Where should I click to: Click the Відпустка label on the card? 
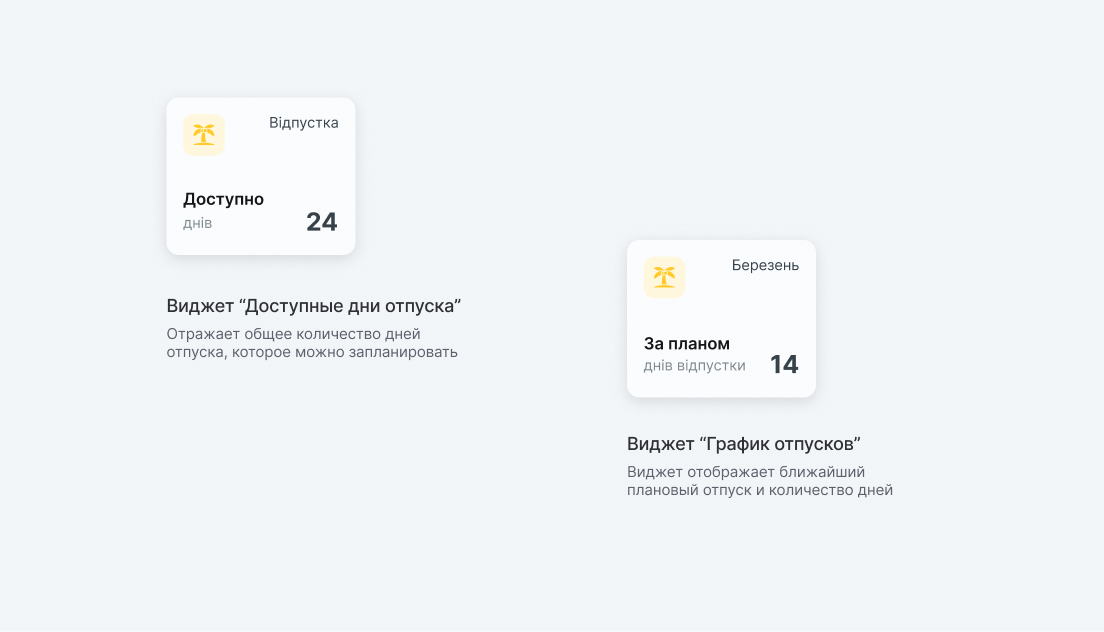303,123
